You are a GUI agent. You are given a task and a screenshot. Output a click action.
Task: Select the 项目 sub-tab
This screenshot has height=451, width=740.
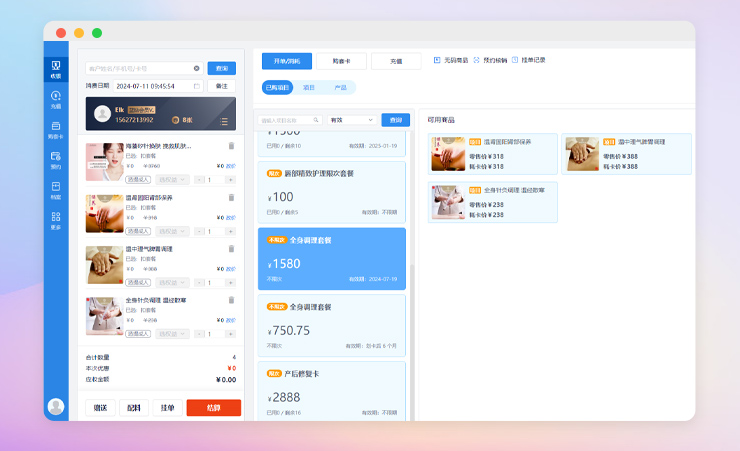coord(309,88)
